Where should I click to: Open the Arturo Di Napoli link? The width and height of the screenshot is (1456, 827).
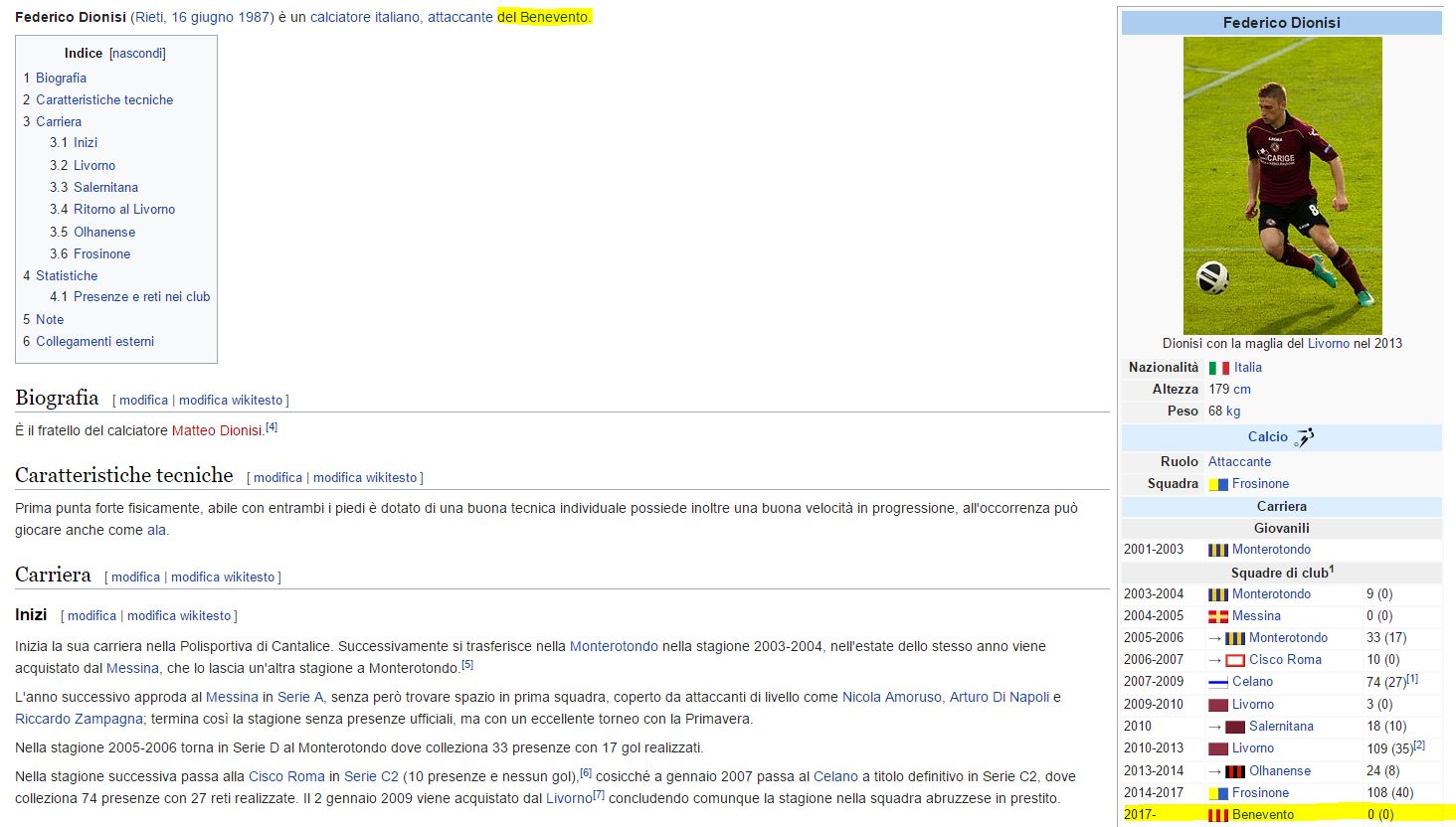pos(1000,698)
